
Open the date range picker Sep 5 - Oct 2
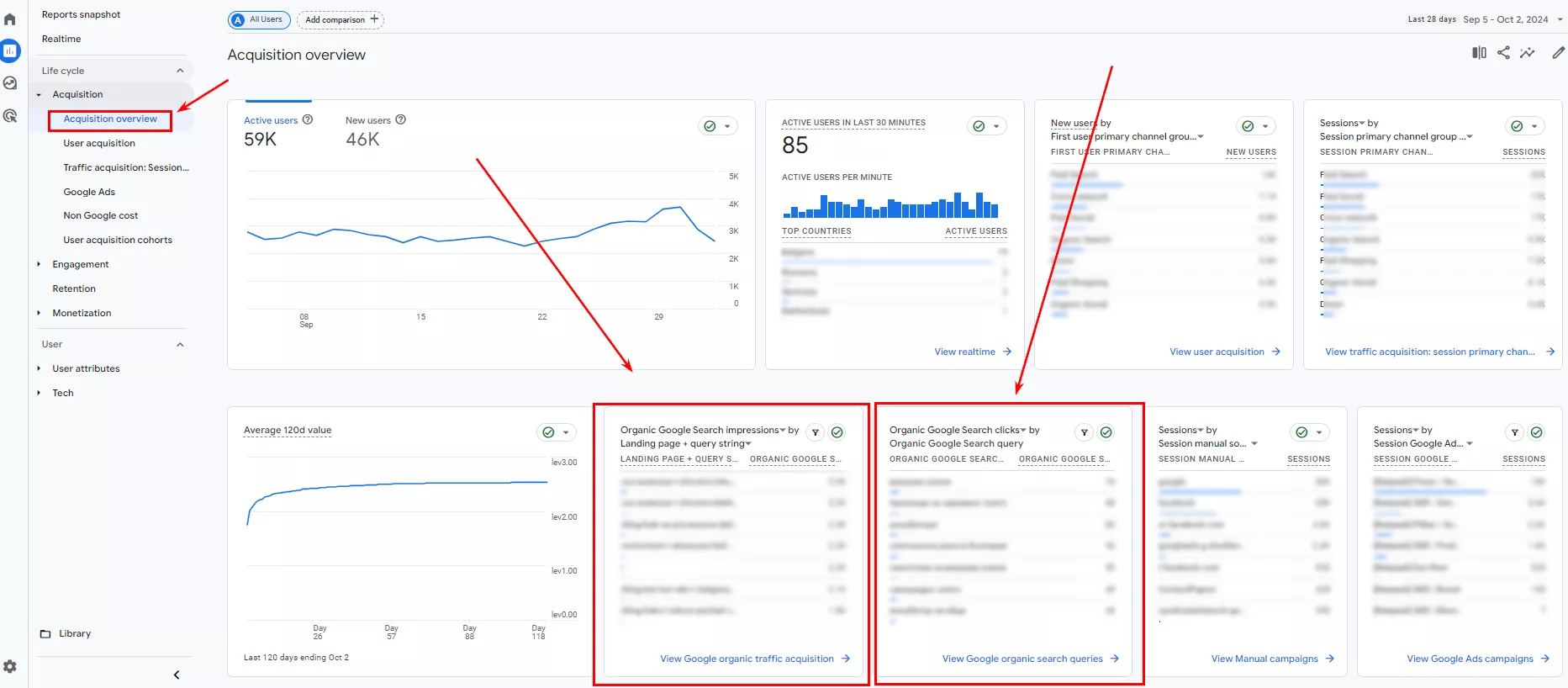click(1513, 19)
